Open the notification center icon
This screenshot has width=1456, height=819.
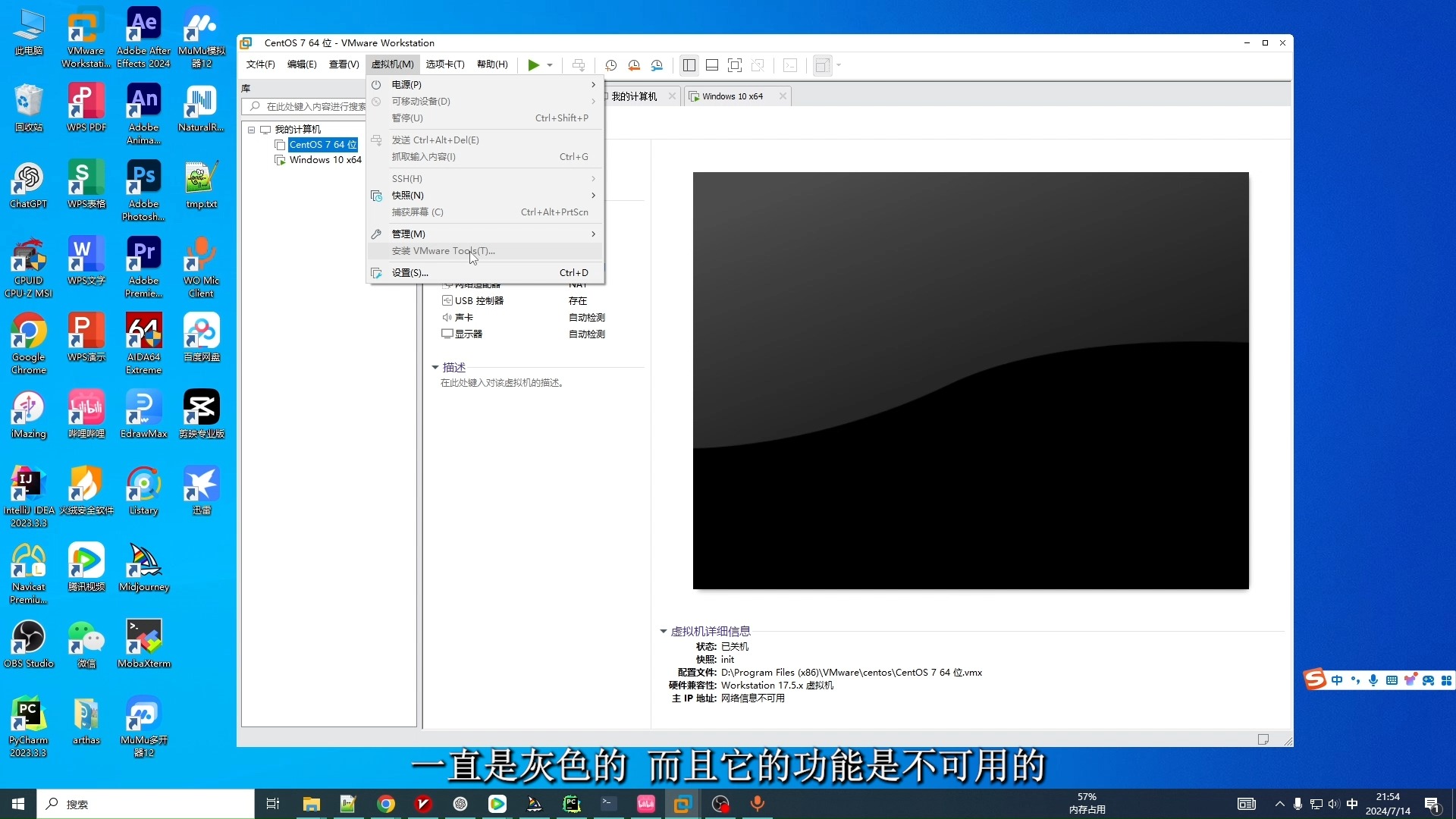(x=1432, y=804)
